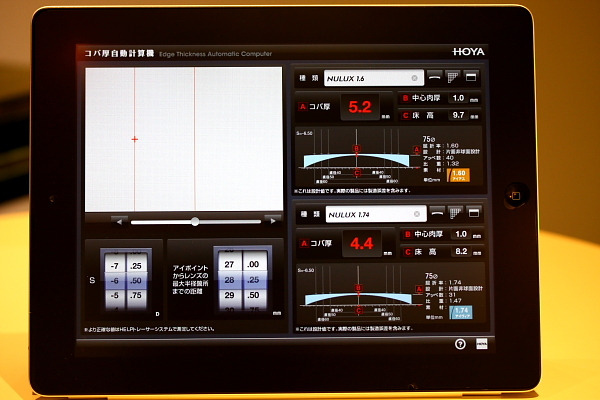Click the window panel icon for NULUX 1.6
This screenshot has width=600, height=400.
tap(471, 77)
